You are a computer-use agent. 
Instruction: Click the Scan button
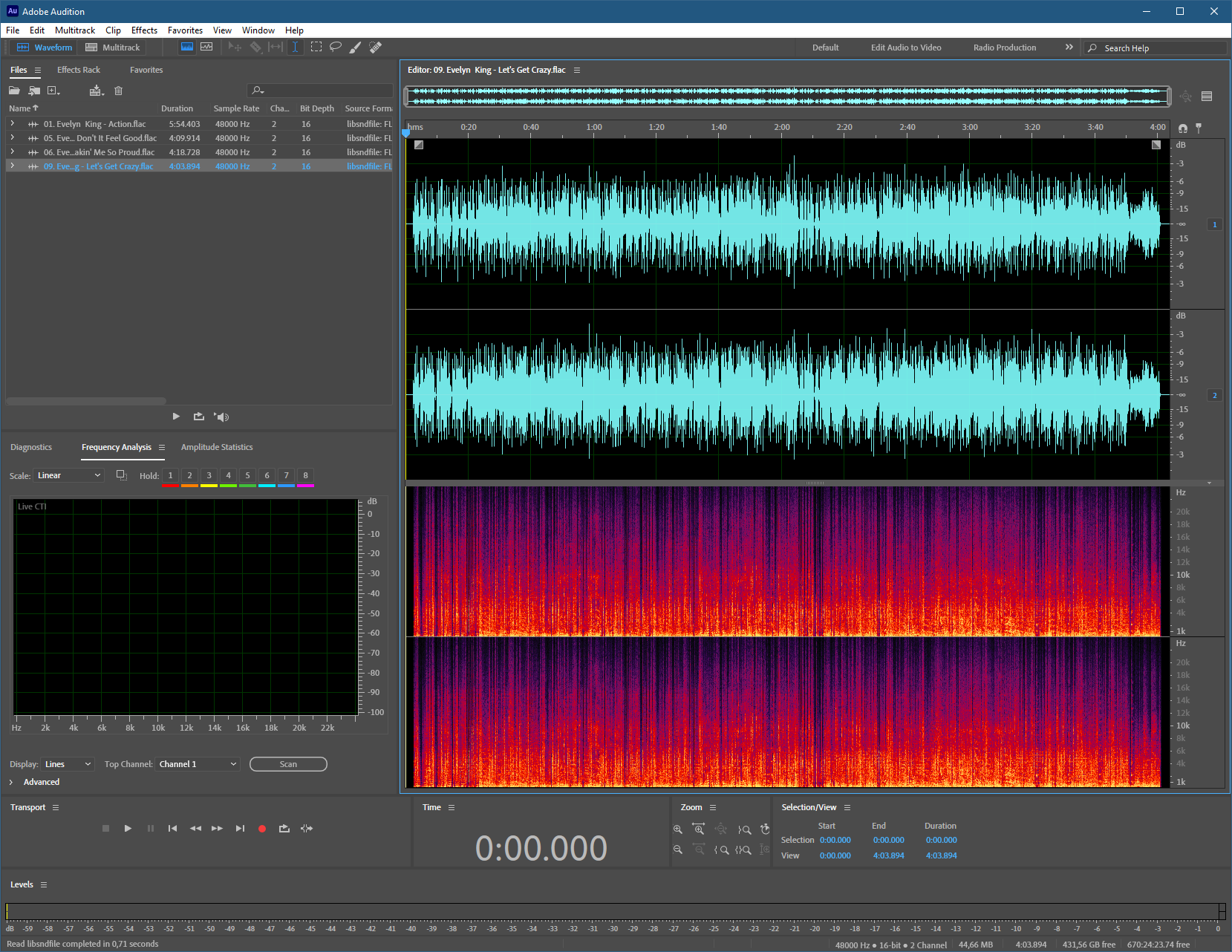tap(288, 764)
